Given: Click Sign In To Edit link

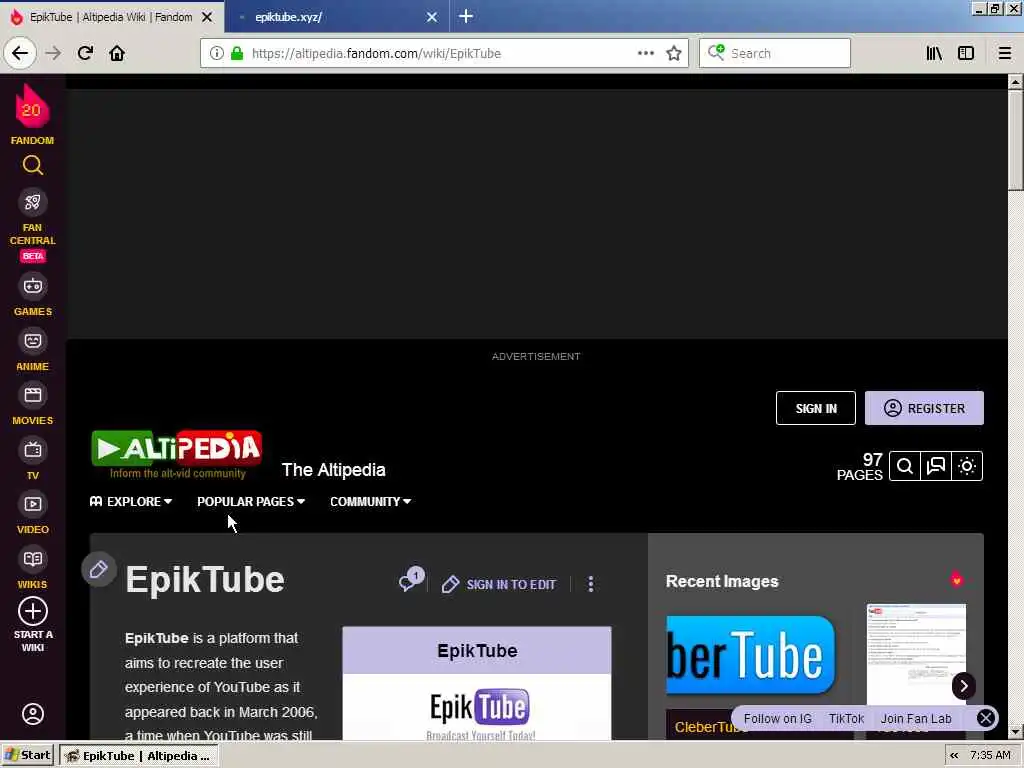Looking at the screenshot, I should click(x=500, y=584).
